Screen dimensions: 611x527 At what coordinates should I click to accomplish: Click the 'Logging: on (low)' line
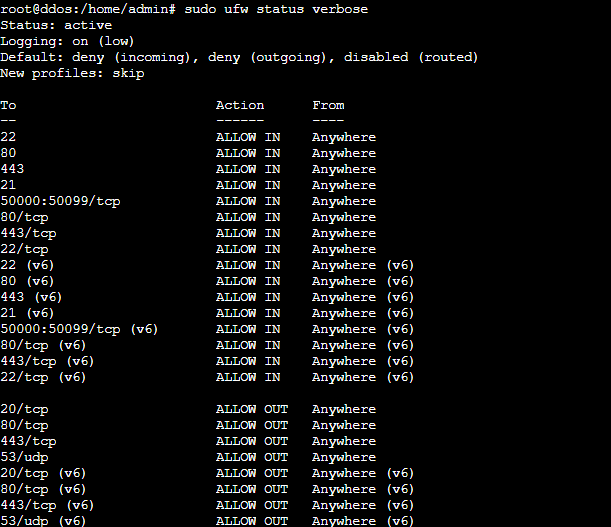pos(67,41)
